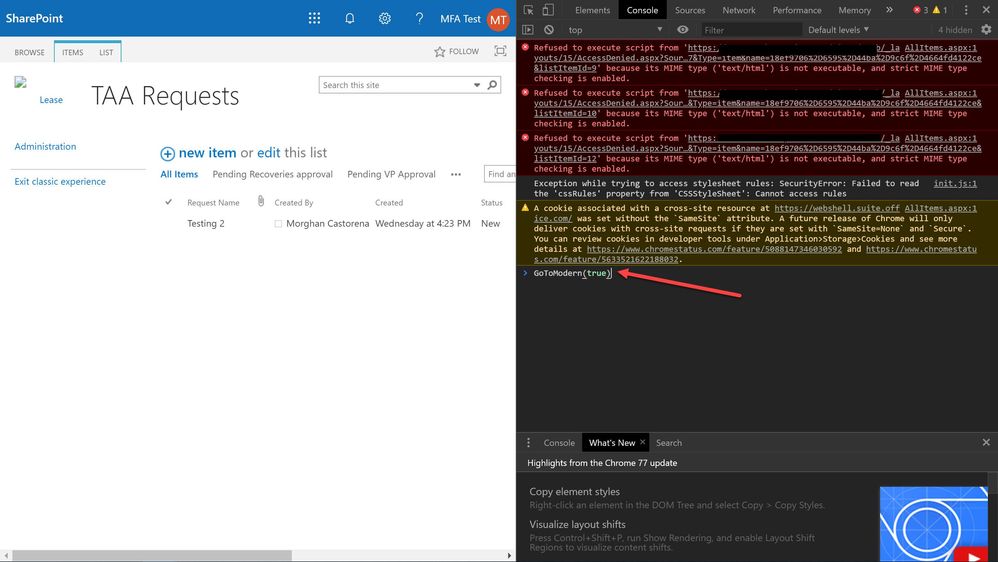Switch to the Network tab
The image size is (998, 562).
click(x=738, y=10)
